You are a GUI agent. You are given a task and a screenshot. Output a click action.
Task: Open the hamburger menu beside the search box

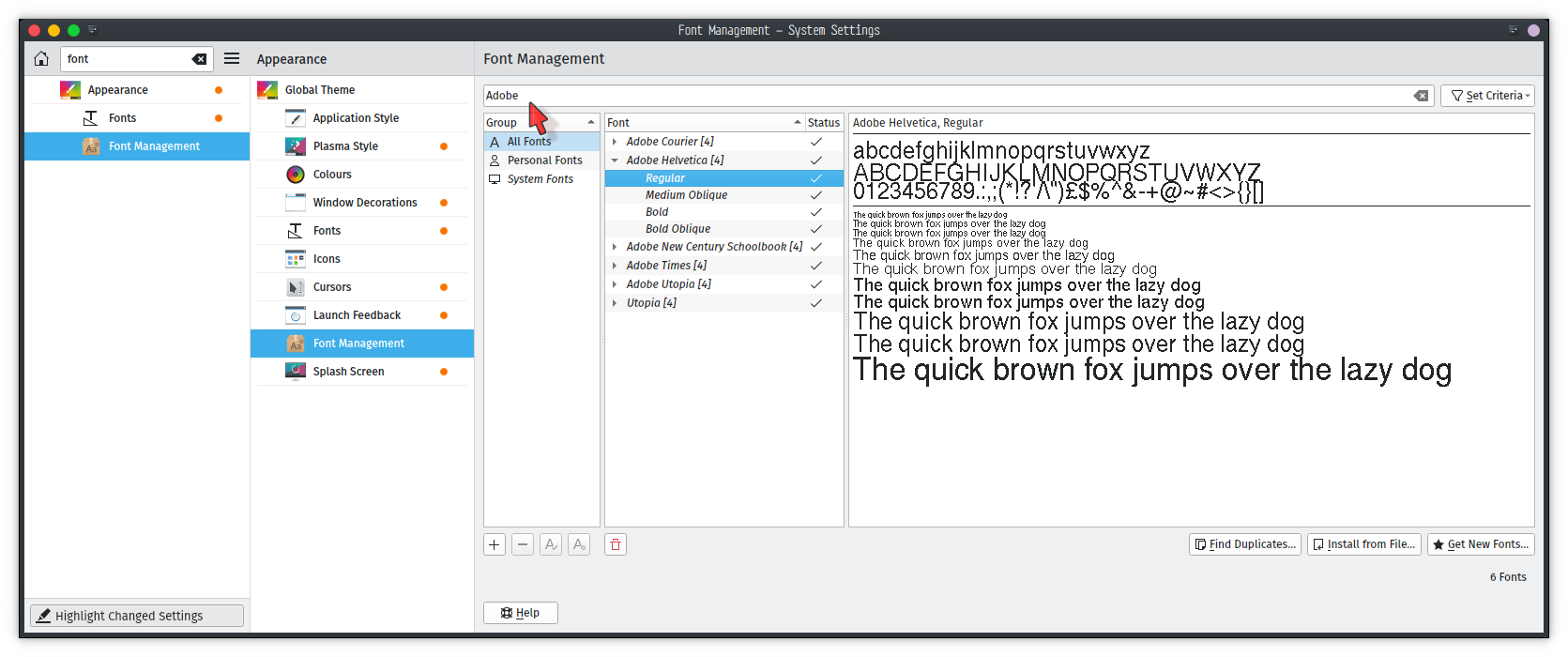point(232,59)
